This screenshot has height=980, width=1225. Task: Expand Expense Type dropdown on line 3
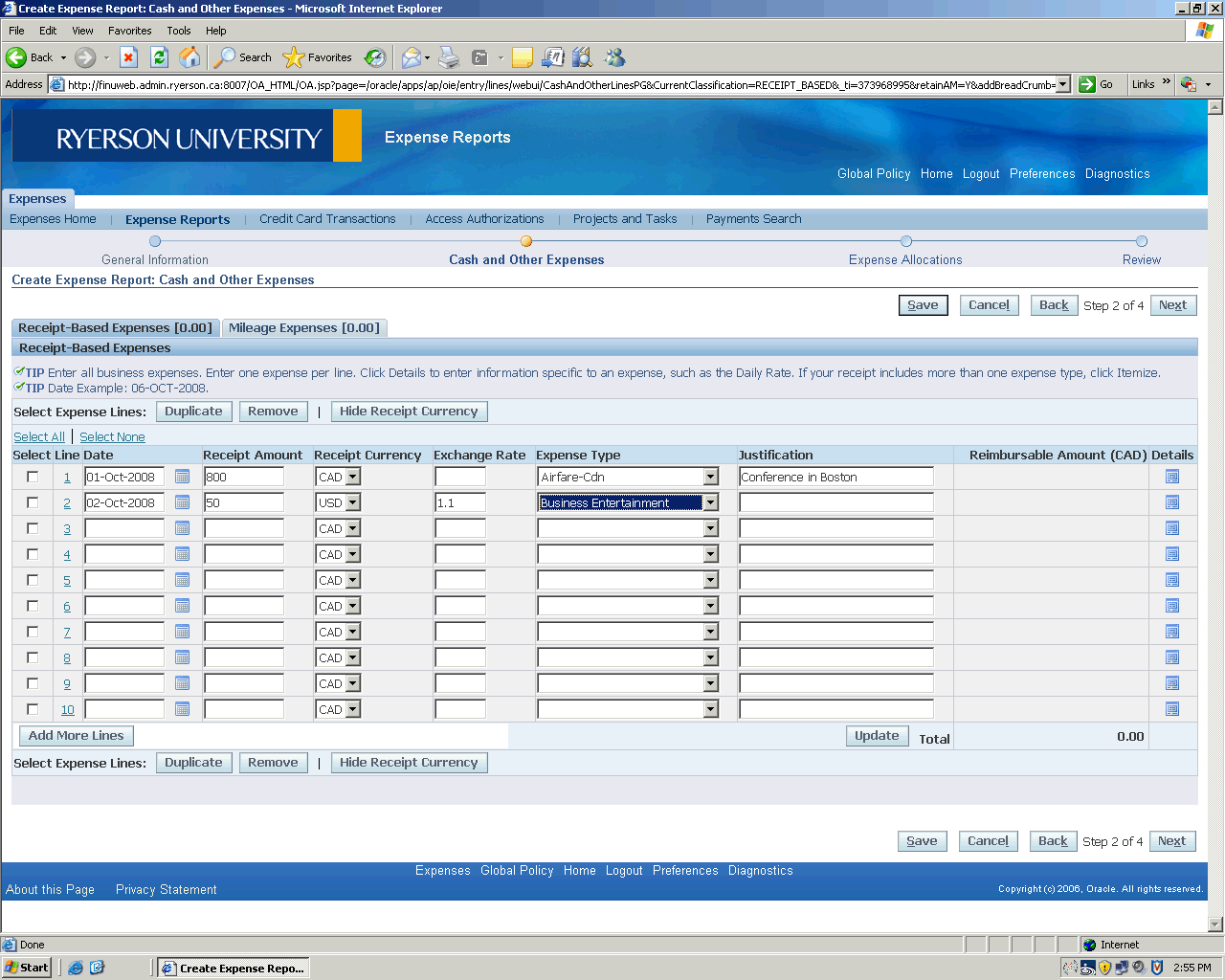(710, 528)
